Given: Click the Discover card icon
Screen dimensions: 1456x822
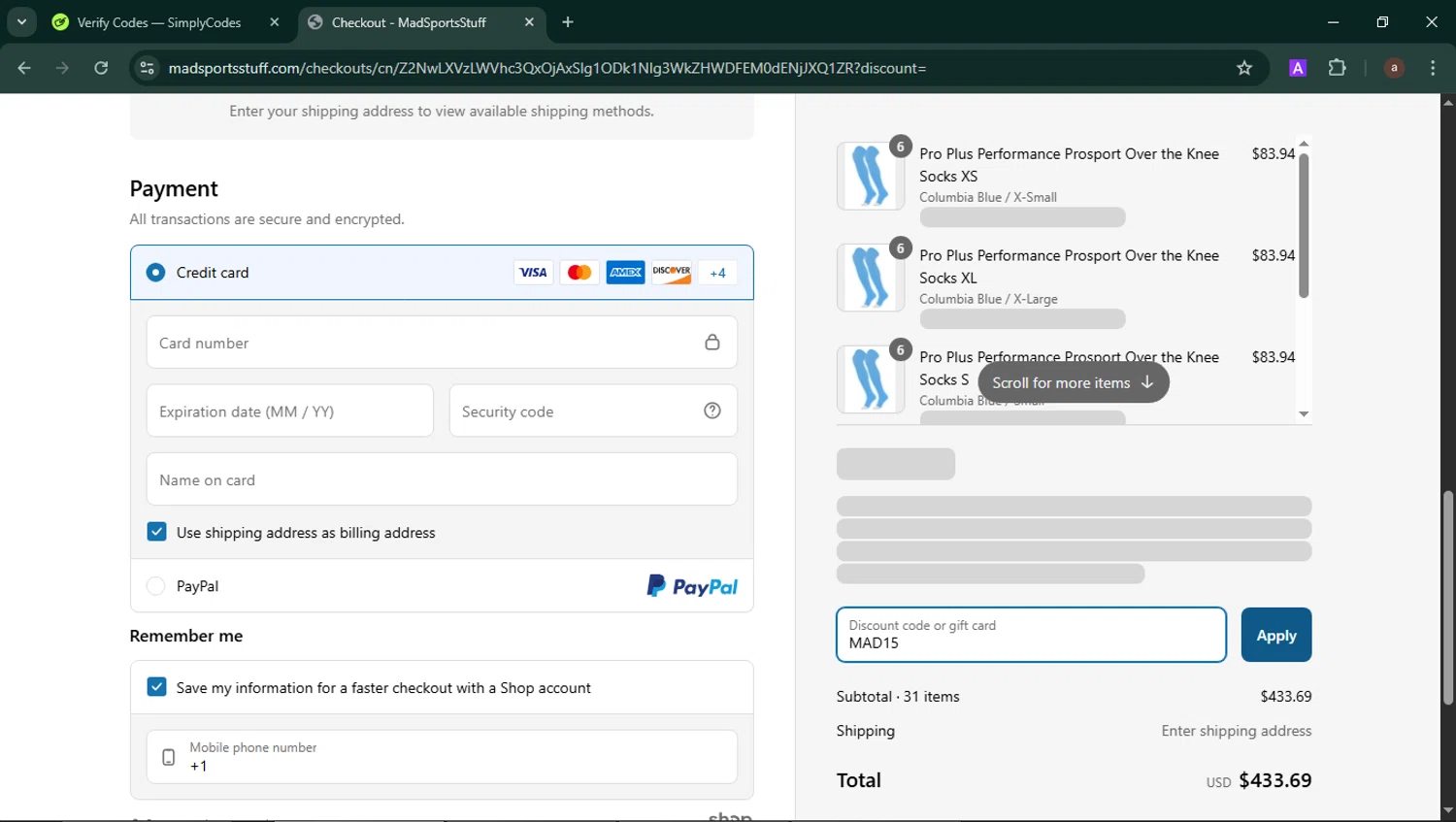Looking at the screenshot, I should click(x=672, y=273).
